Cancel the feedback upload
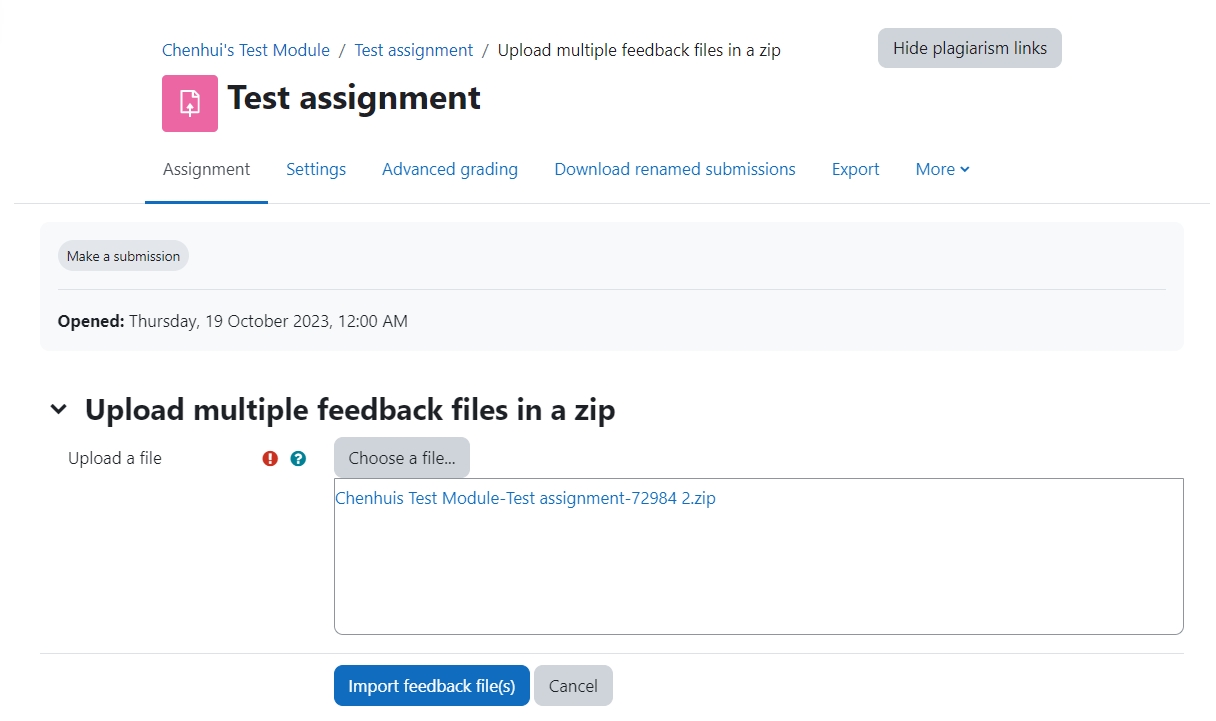 click(x=573, y=686)
